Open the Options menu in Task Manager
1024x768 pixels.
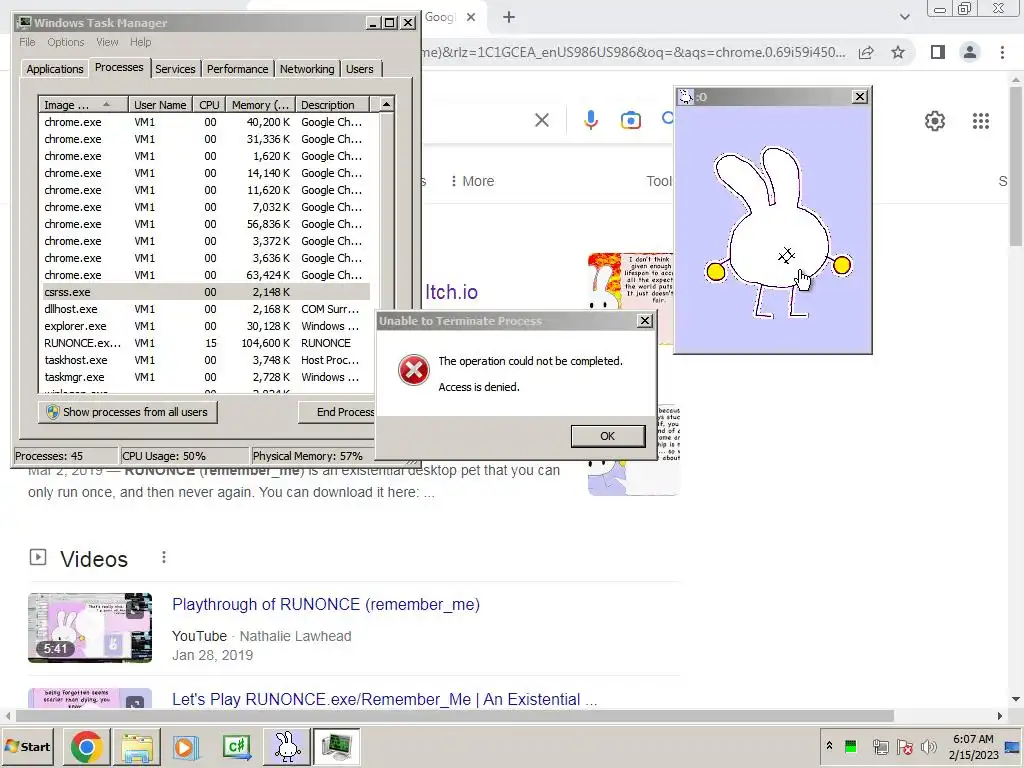(x=65, y=42)
